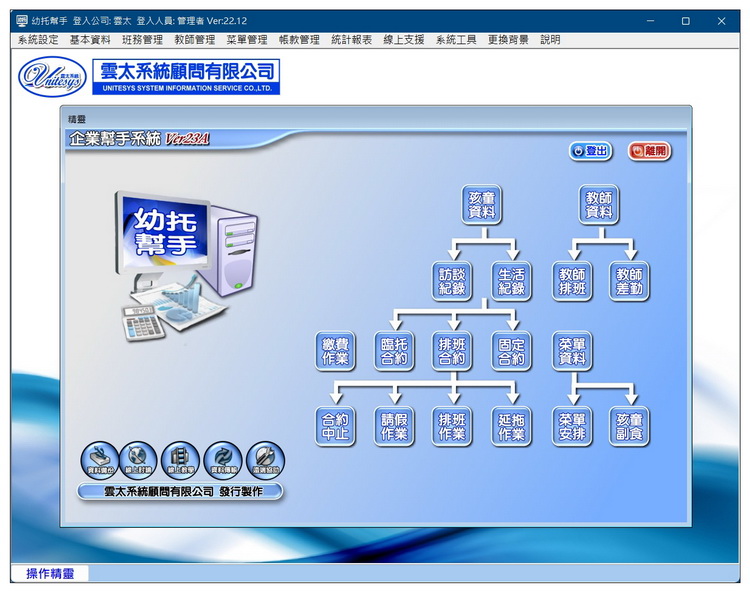
Task: Open 教師差勤 tile
Action: point(629,281)
